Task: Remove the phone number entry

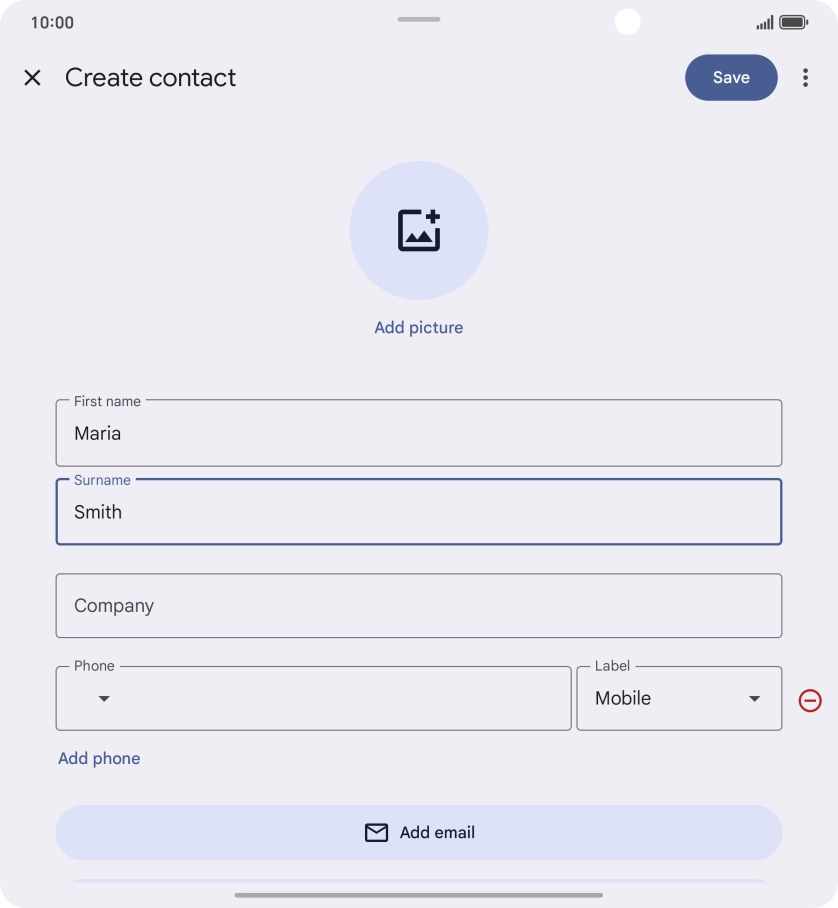Action: (x=810, y=700)
